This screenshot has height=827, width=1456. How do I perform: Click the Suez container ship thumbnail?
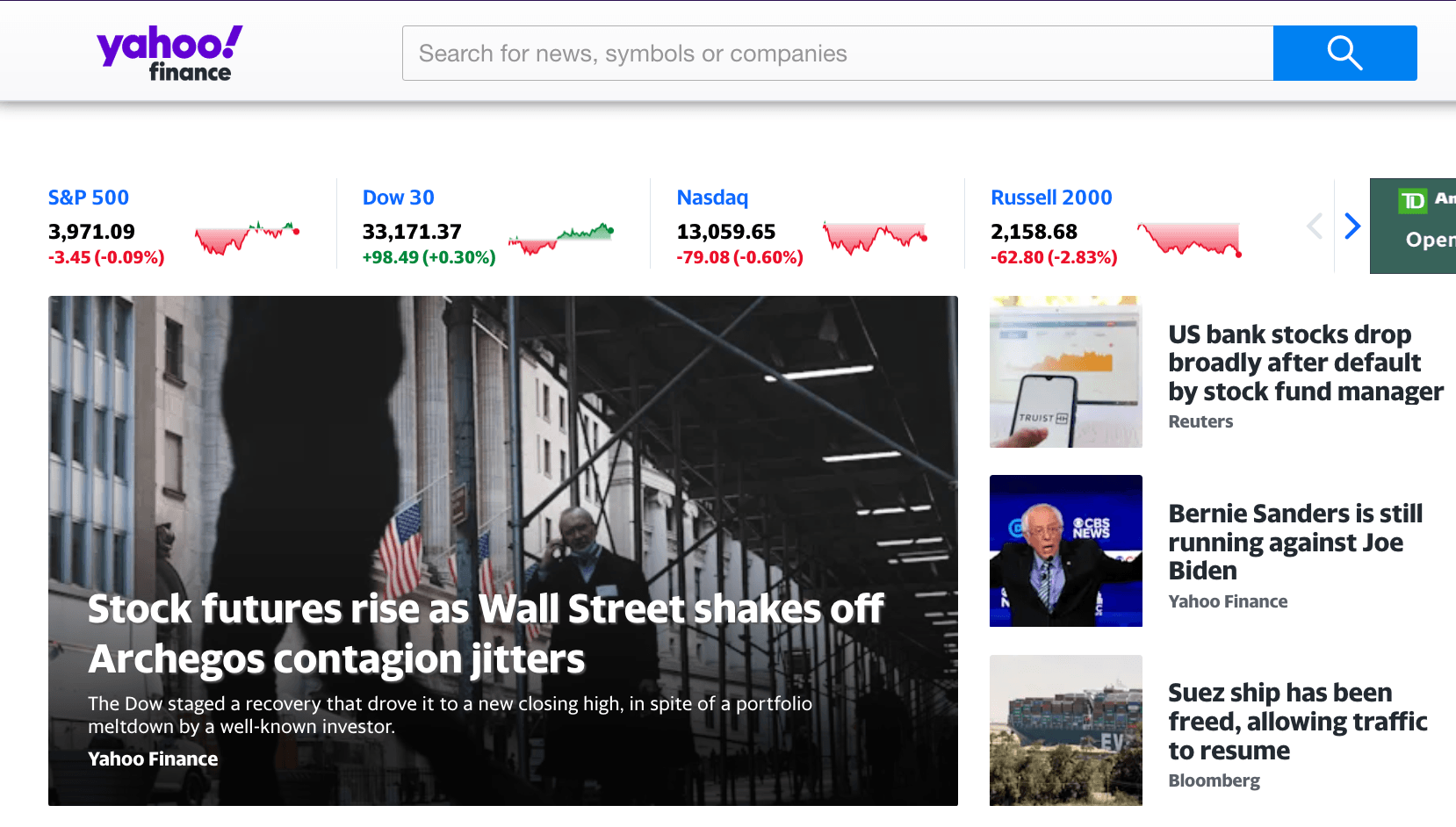(1066, 730)
